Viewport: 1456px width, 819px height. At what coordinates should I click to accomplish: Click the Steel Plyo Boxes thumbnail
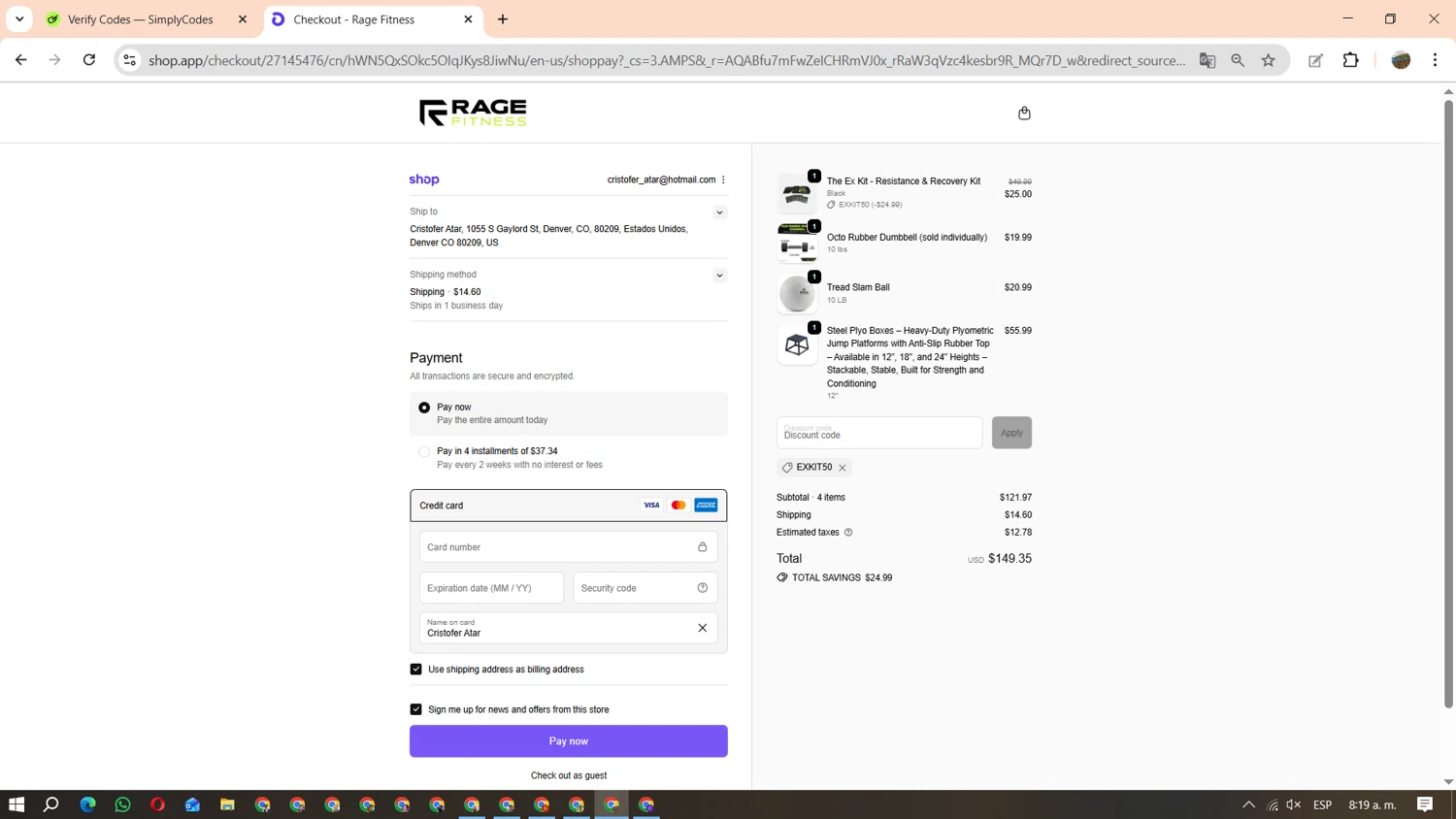point(797,344)
